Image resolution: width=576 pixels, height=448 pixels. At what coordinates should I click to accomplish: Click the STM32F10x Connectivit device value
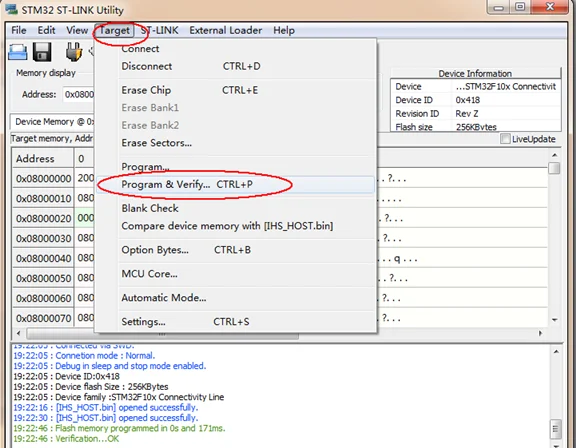[x=506, y=86]
